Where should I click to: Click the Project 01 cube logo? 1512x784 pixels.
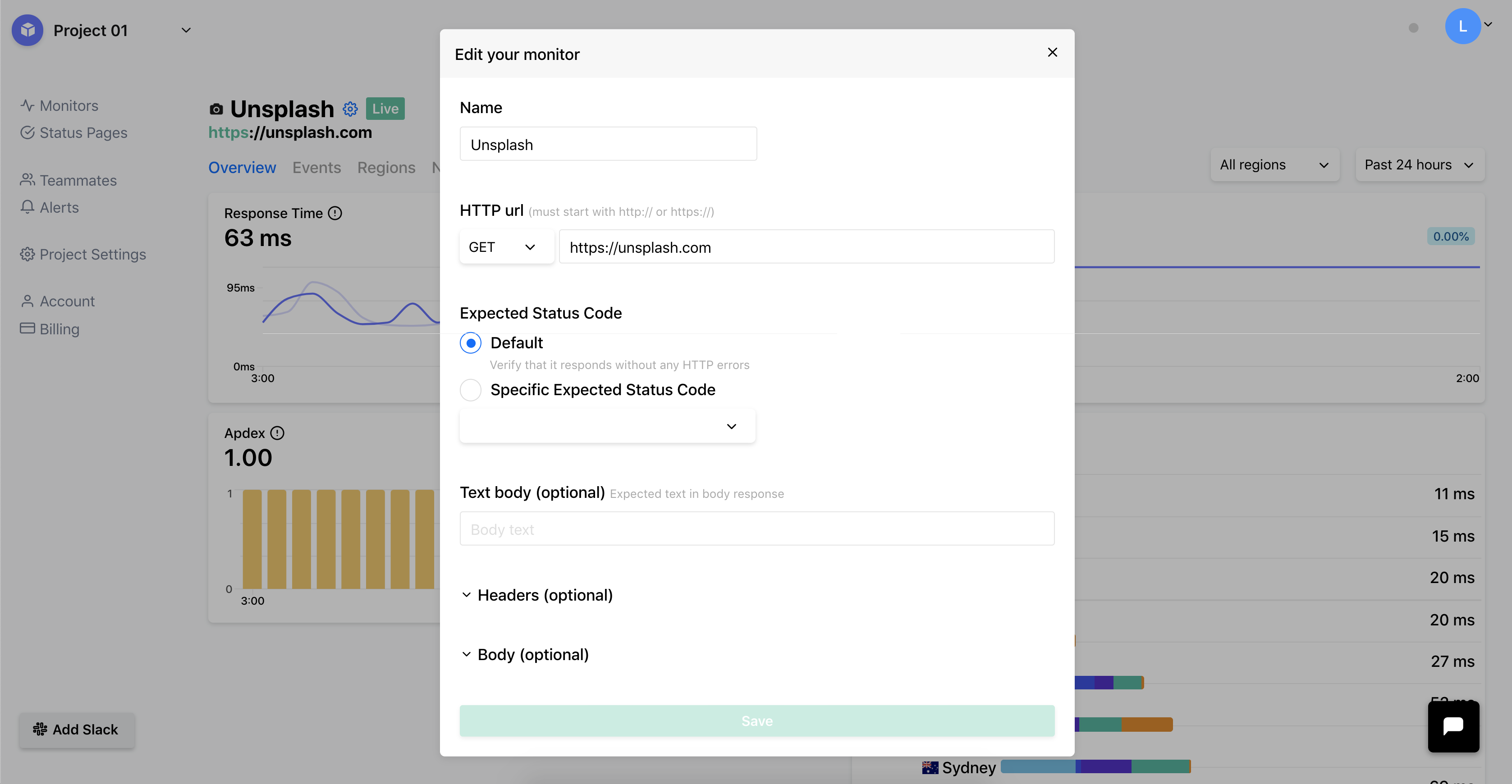tap(27, 30)
